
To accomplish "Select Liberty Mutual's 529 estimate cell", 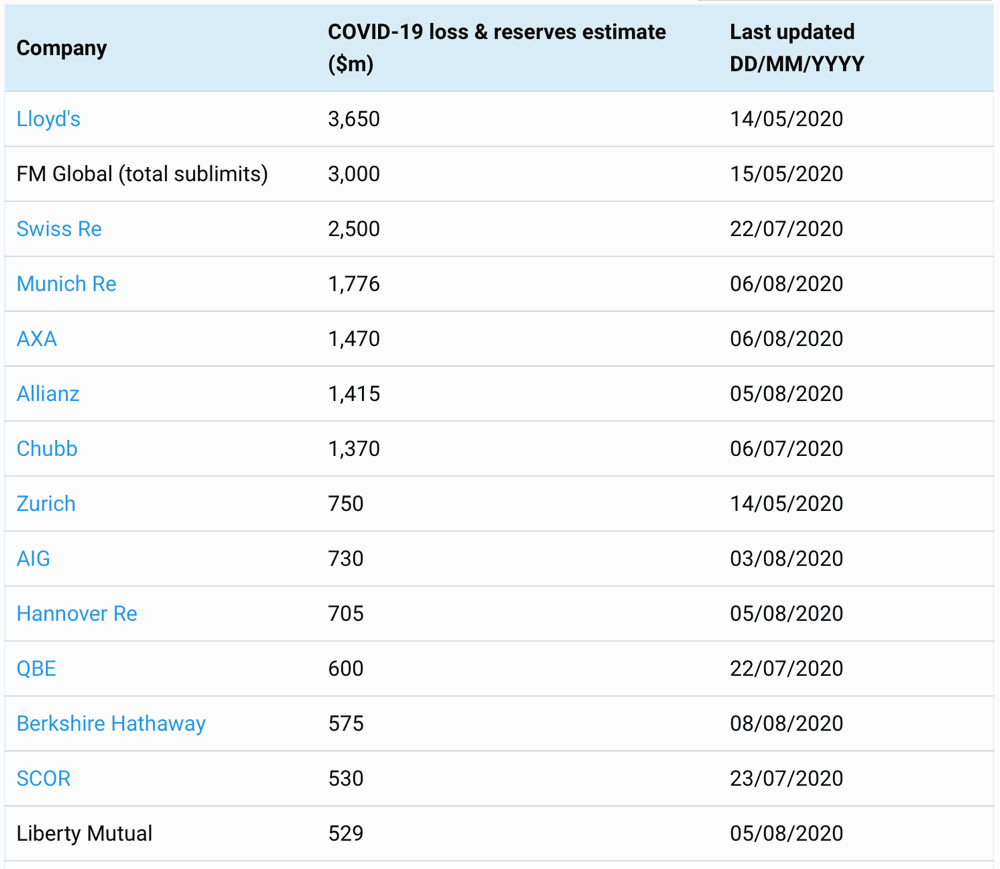I will coord(346,834).
